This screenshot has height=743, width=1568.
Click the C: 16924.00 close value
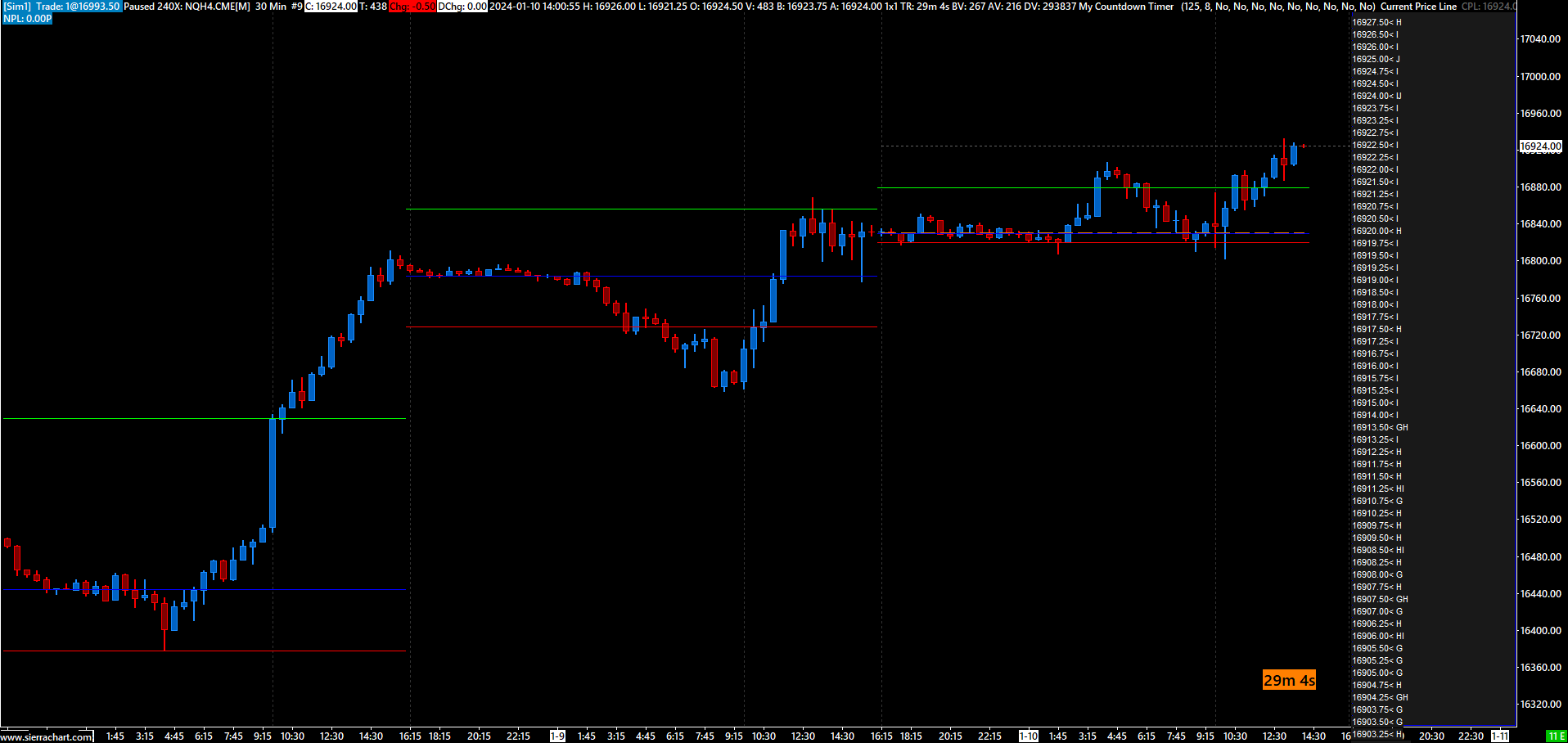coord(331,7)
